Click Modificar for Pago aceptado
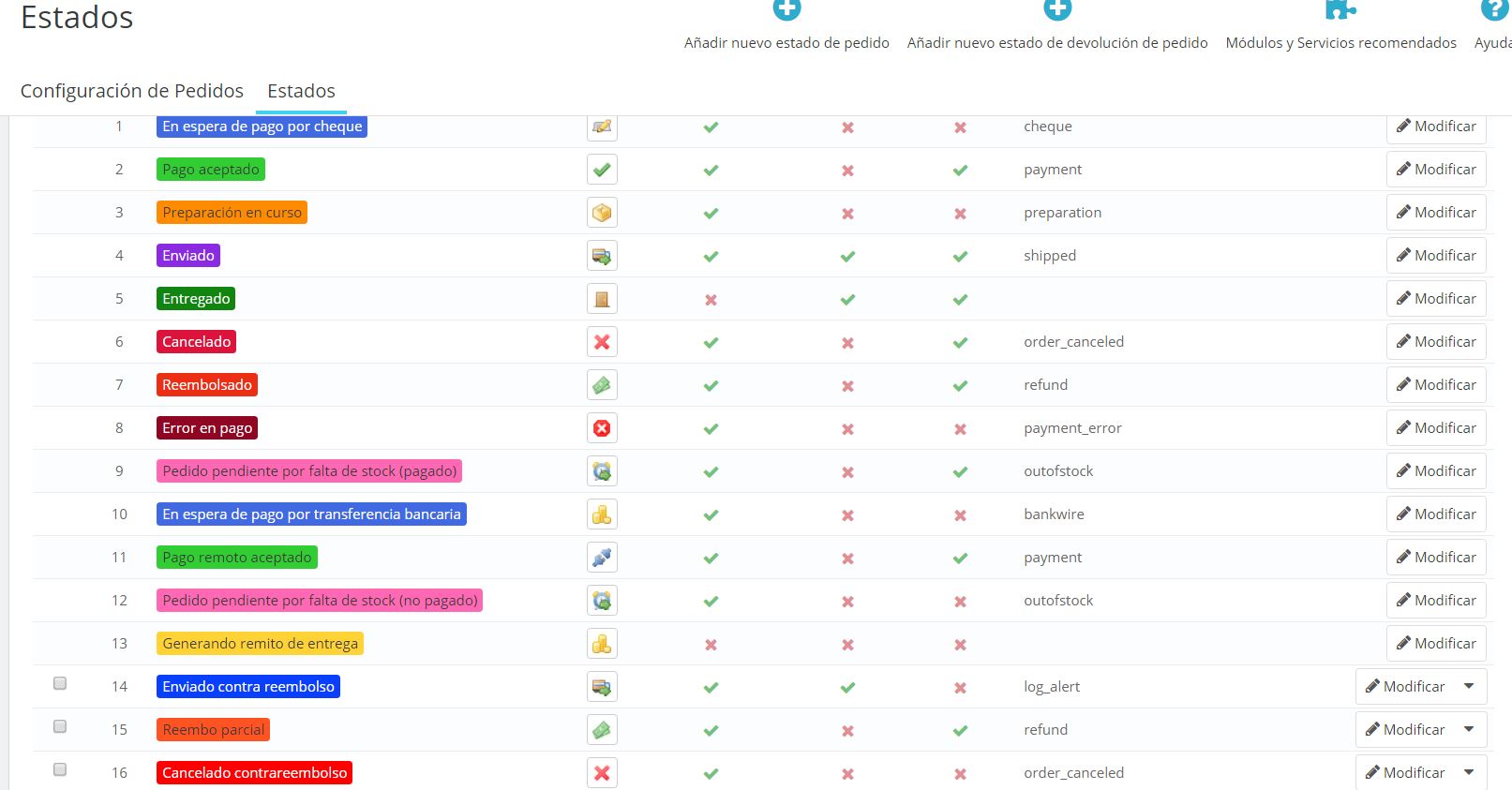This screenshot has width=1512, height=790. (x=1436, y=170)
